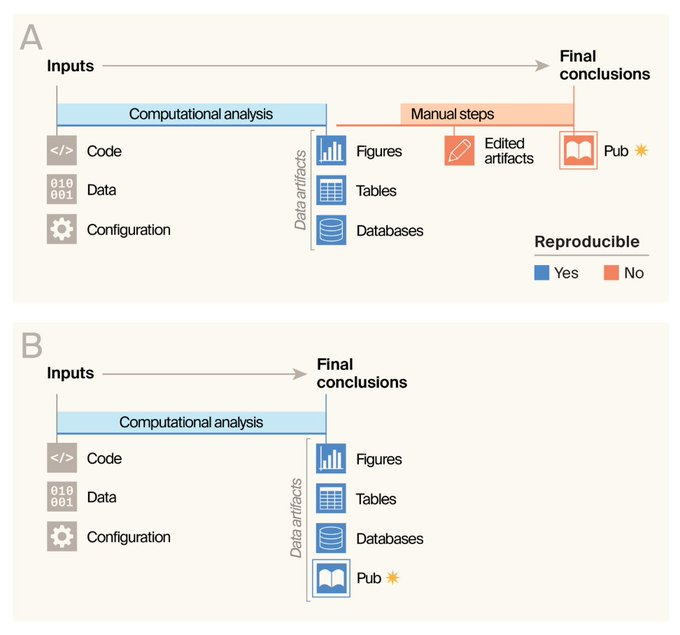680x635 pixels.
Task: Click the blue Yes legend swatch
Action: click(x=541, y=272)
